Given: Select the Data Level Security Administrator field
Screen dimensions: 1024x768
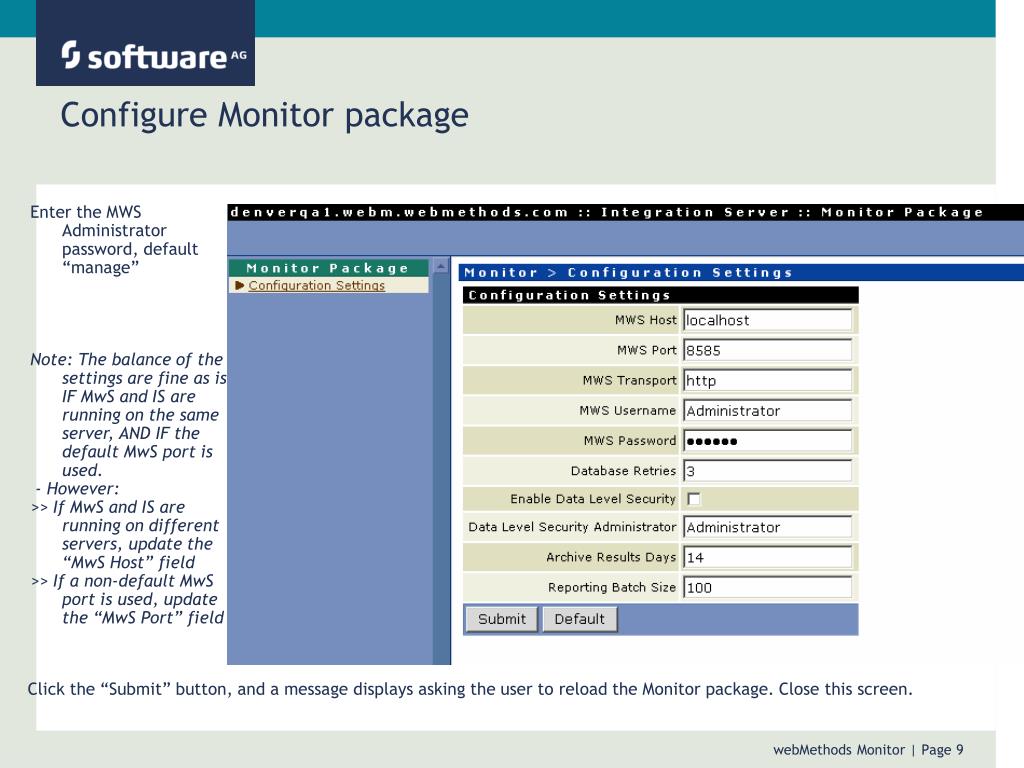Looking at the screenshot, I should pyautogui.click(x=767, y=527).
